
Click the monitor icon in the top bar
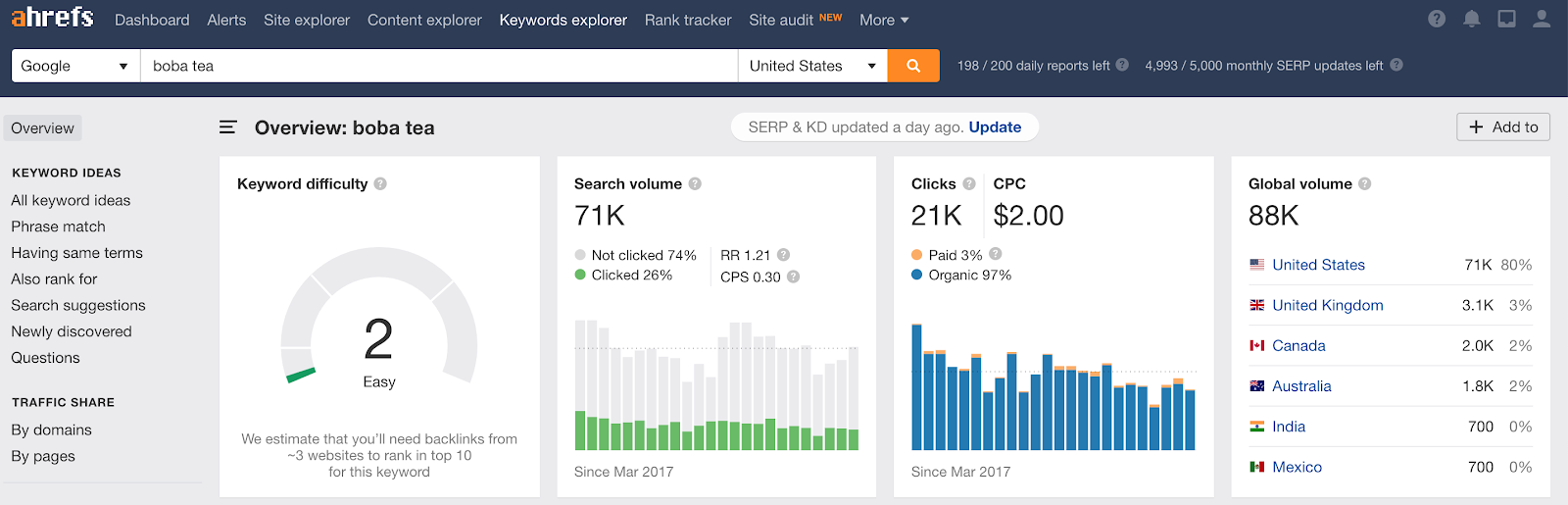click(1507, 19)
